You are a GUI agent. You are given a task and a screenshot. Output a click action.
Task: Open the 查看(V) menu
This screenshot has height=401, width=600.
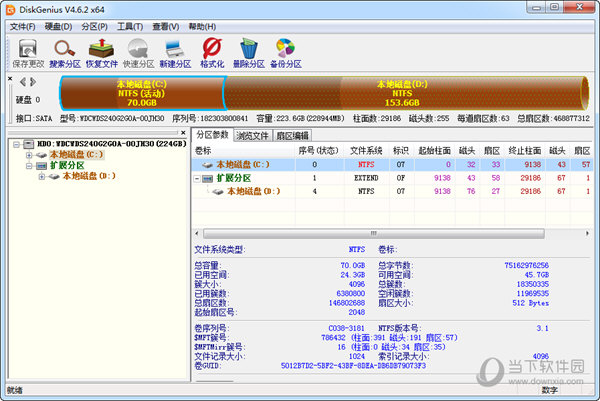point(166,26)
